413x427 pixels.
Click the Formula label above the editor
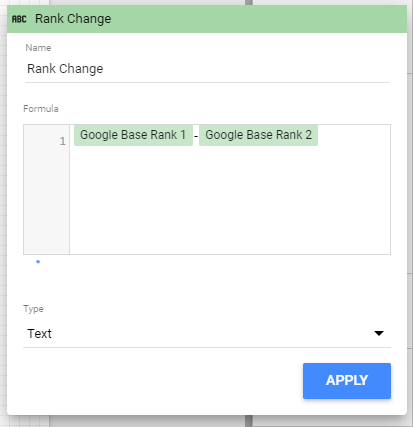41,109
